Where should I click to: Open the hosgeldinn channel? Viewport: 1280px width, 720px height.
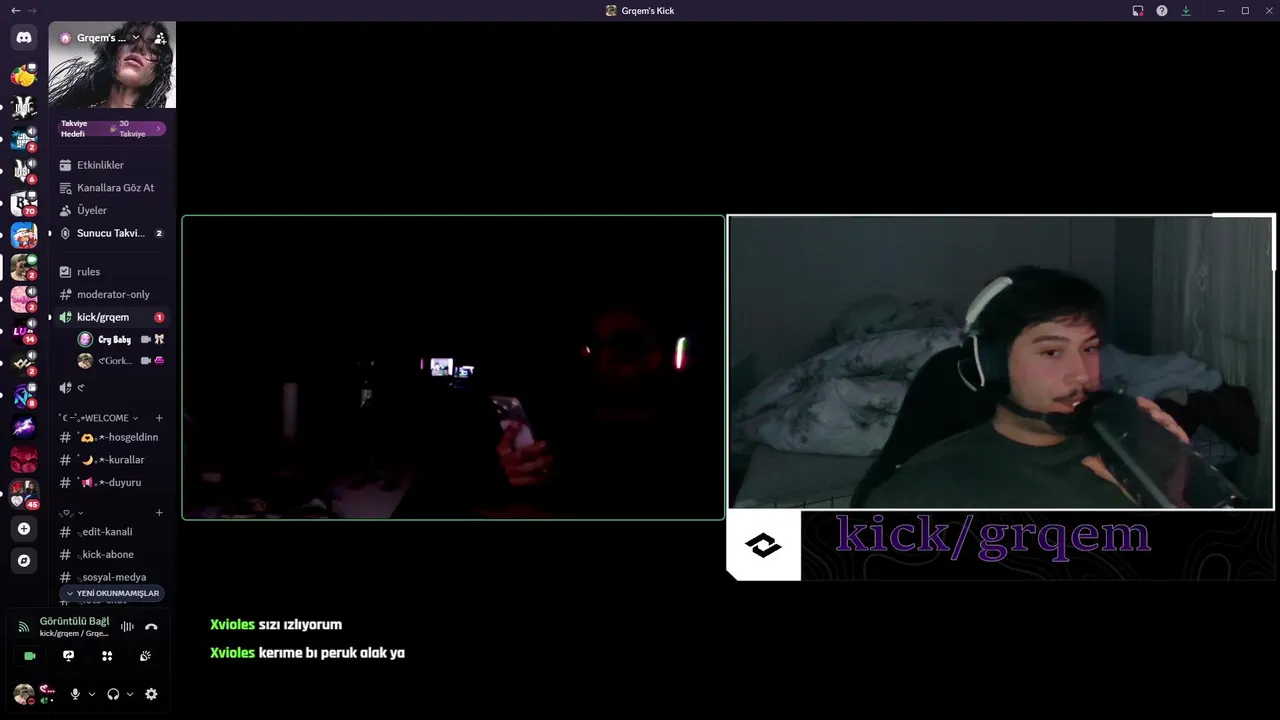tap(112, 437)
